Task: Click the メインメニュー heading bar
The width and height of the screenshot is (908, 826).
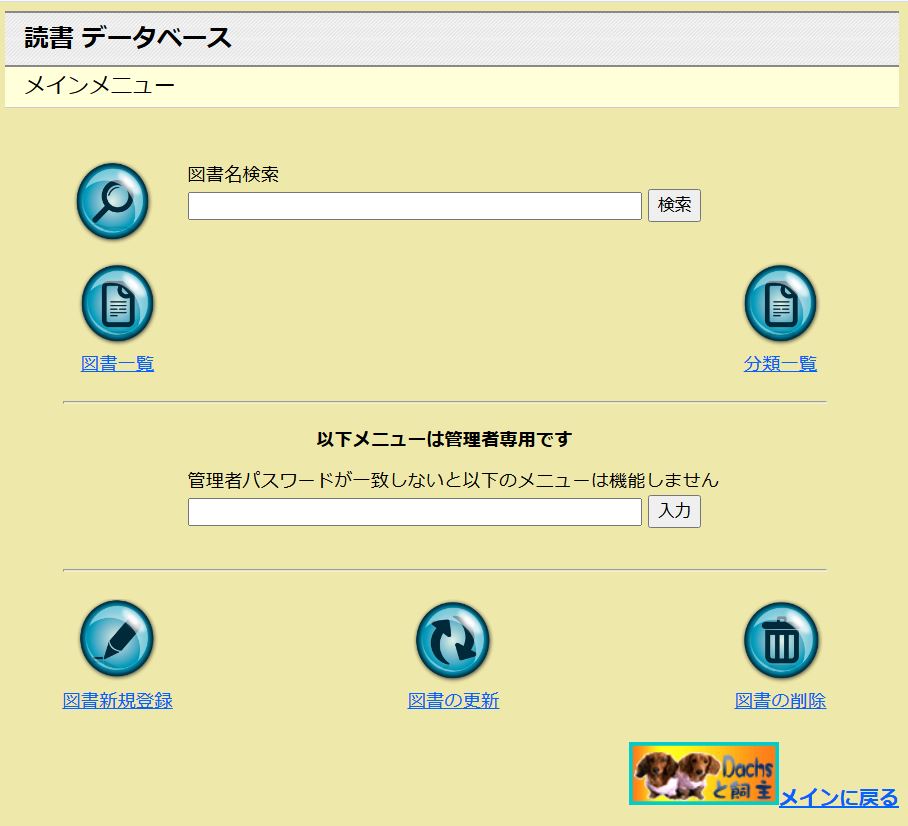Action: pyautogui.click(x=99, y=86)
